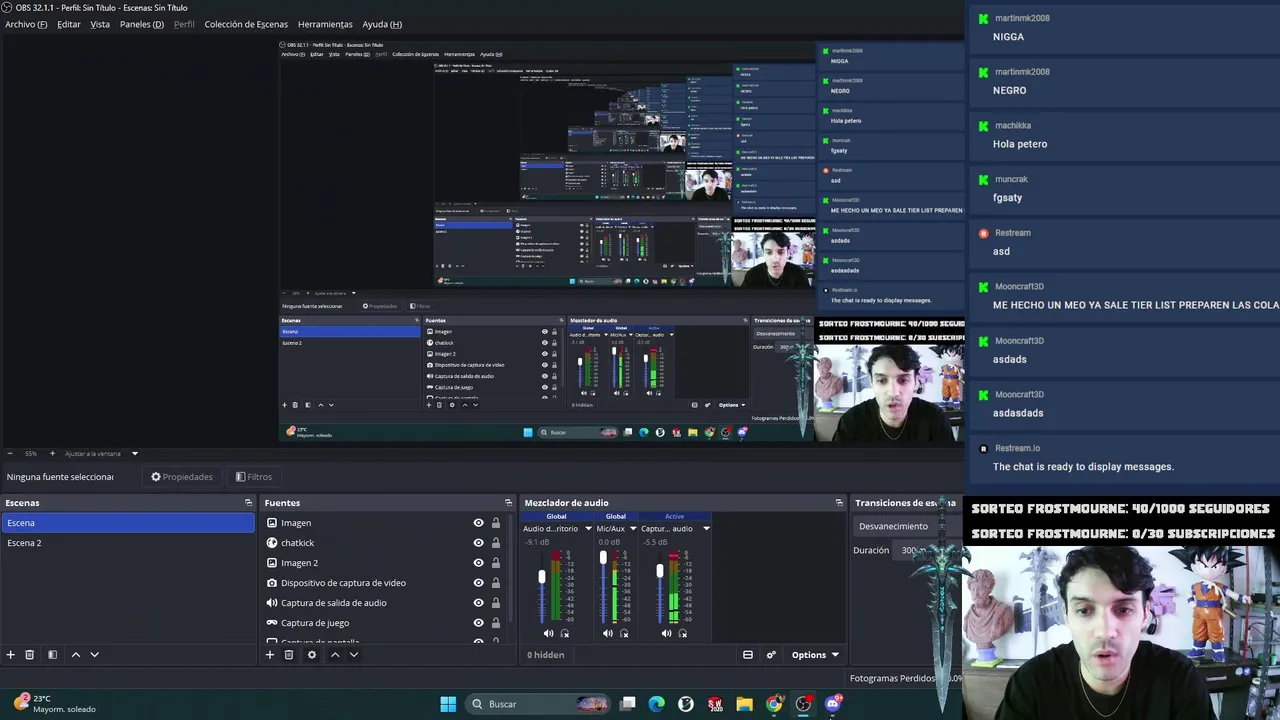Image resolution: width=1280 pixels, height=720 pixels.
Task: Open the preview zoom scaling dropdown
Action: [135, 454]
